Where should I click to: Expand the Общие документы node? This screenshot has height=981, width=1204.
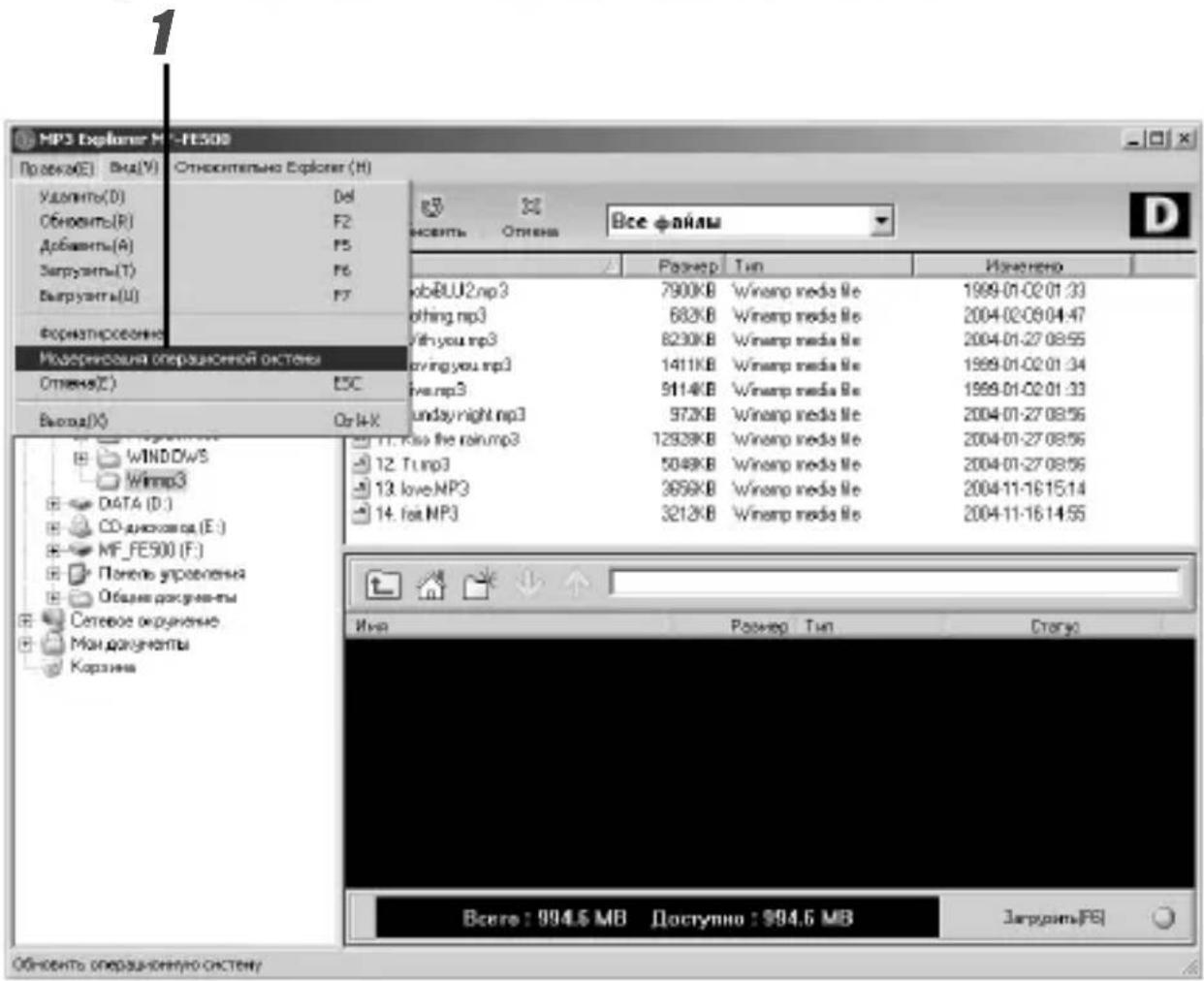coord(54,597)
